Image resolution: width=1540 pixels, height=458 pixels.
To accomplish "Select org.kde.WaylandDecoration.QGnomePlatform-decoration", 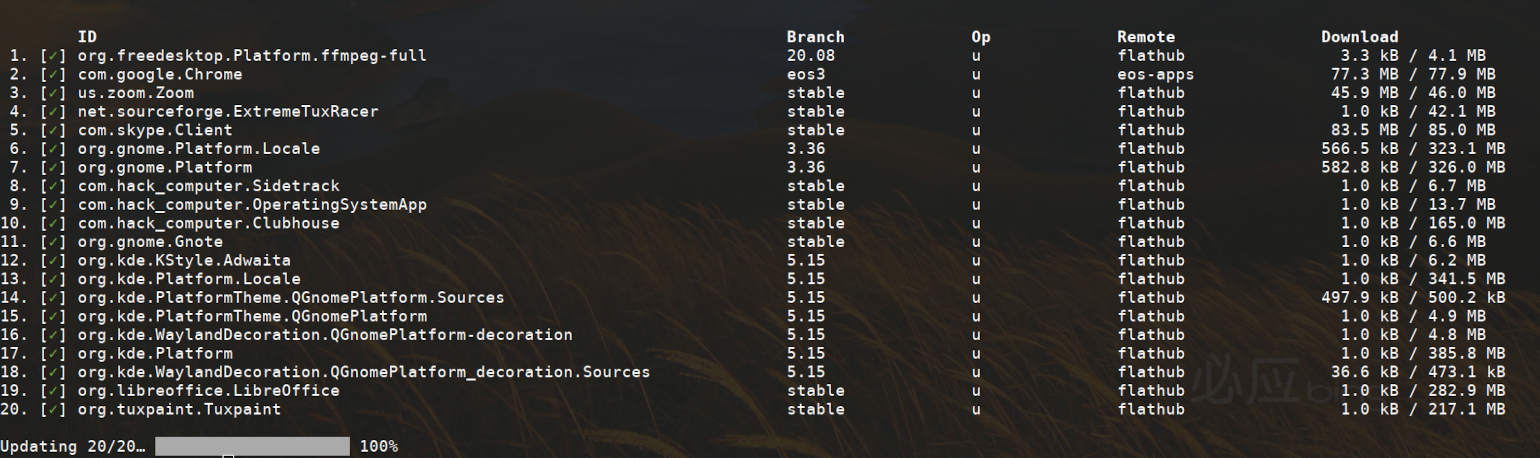I will [325, 335].
